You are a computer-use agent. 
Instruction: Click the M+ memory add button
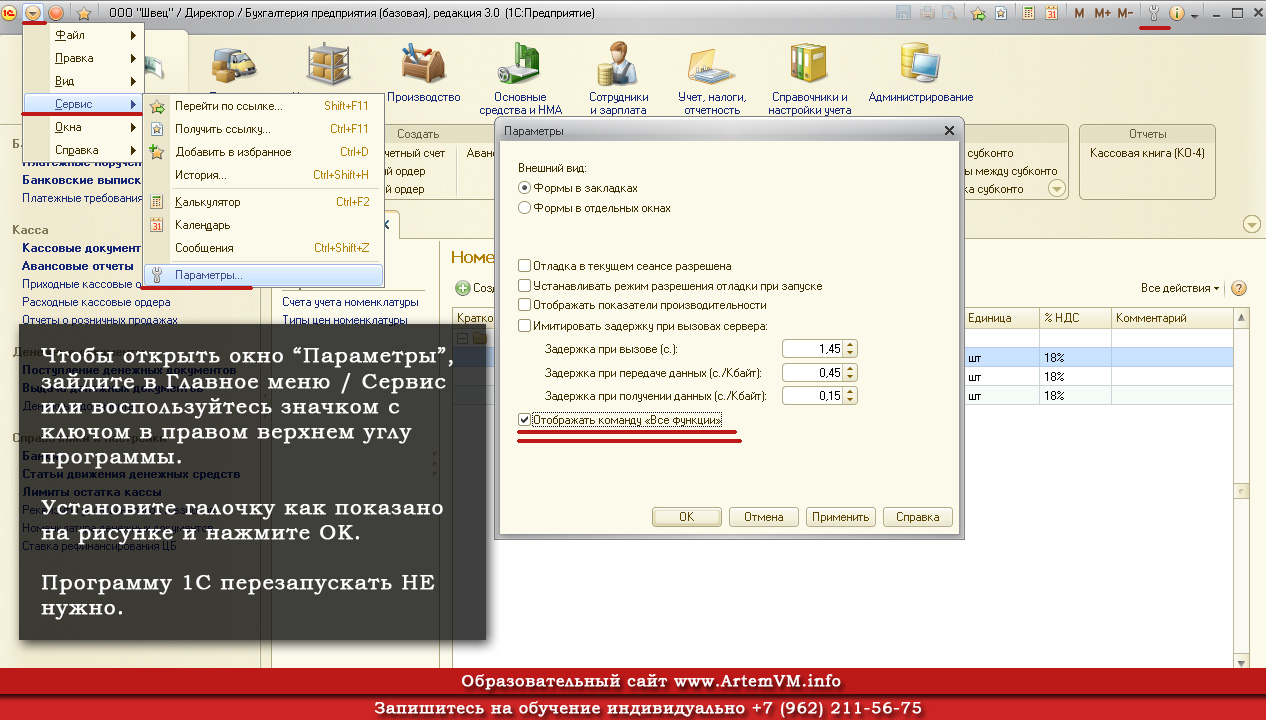(1102, 14)
